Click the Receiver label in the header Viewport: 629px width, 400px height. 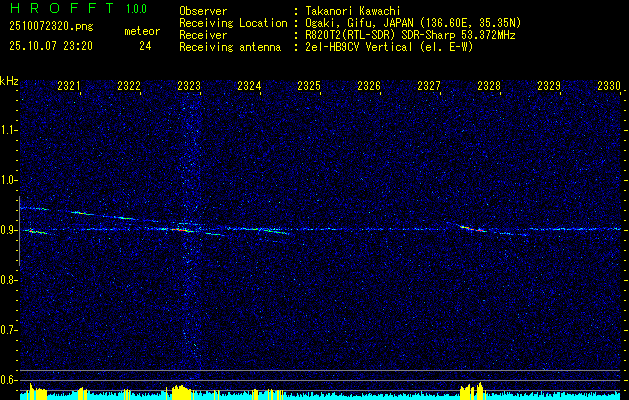click(203, 35)
